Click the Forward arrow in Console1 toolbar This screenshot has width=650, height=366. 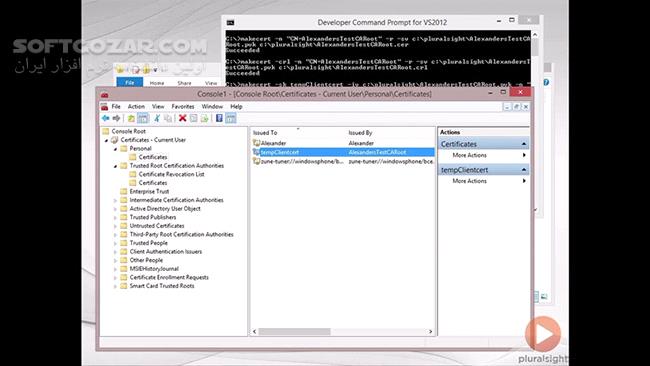click(116, 119)
